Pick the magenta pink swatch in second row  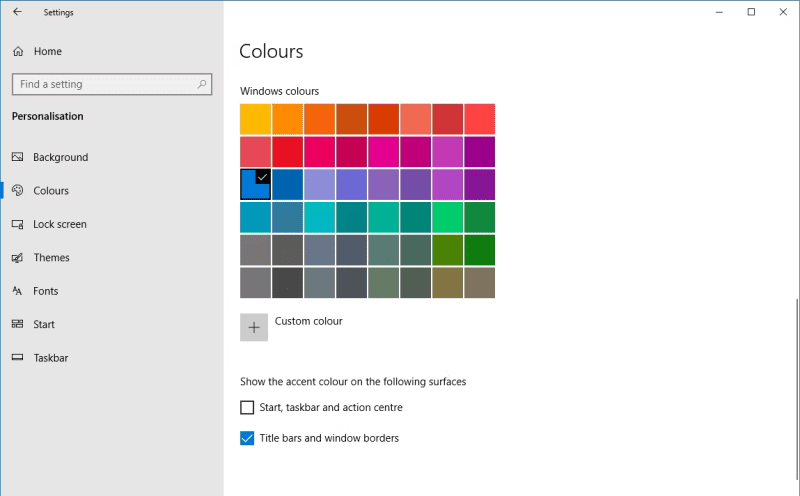pos(383,152)
